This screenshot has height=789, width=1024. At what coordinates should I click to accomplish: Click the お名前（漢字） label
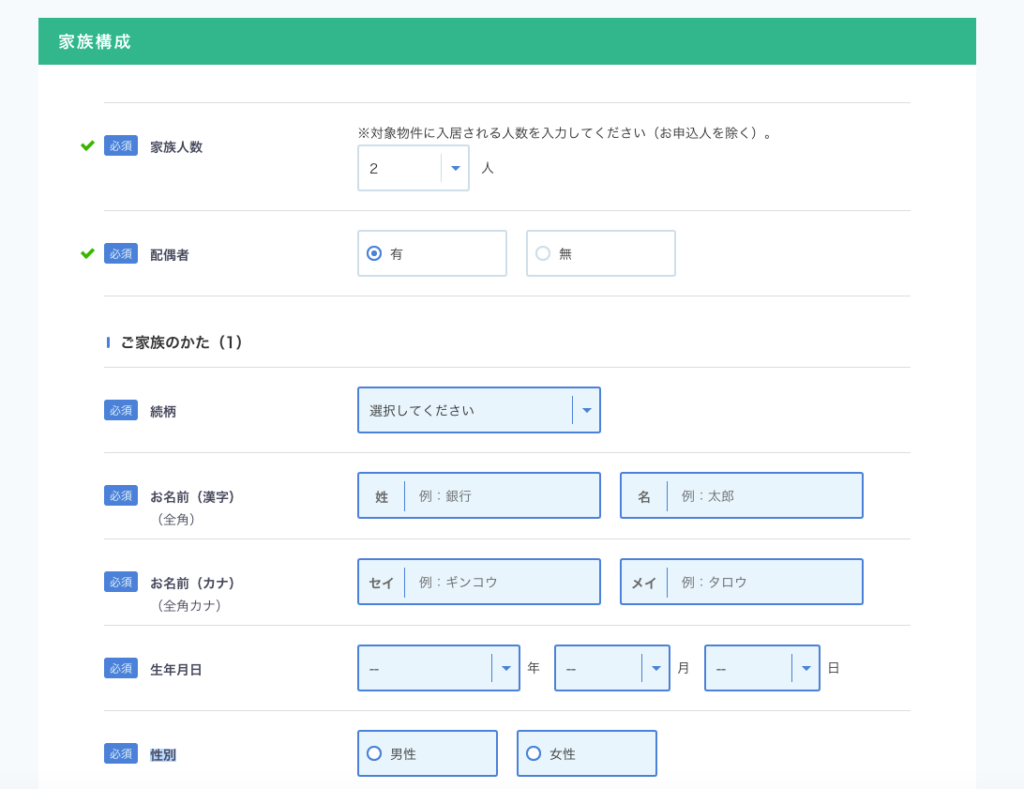193,497
